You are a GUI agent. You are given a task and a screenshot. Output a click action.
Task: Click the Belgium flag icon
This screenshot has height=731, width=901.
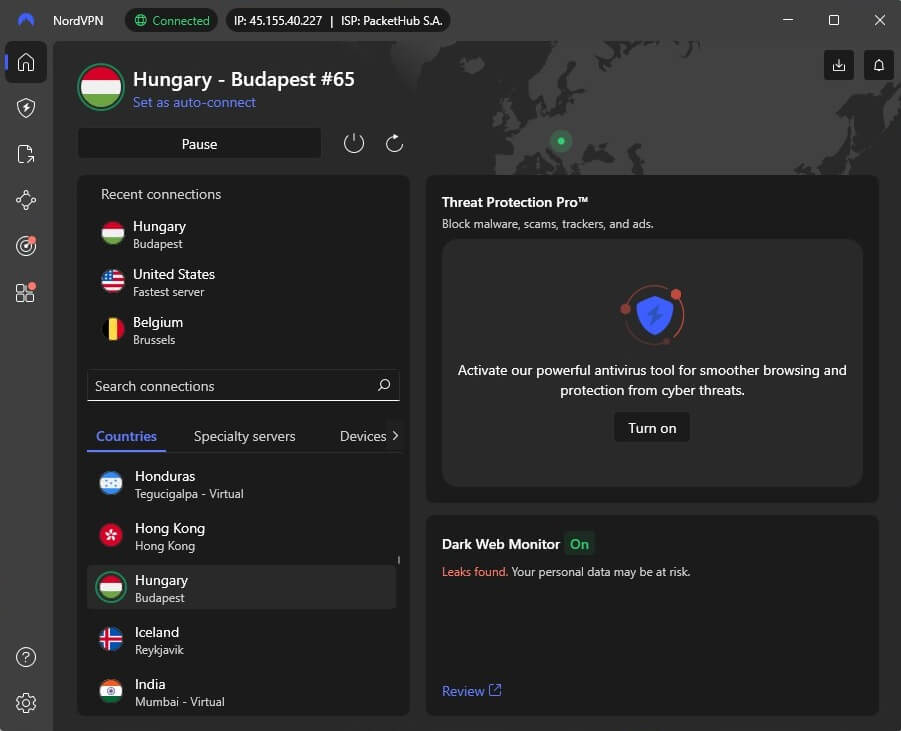point(113,330)
